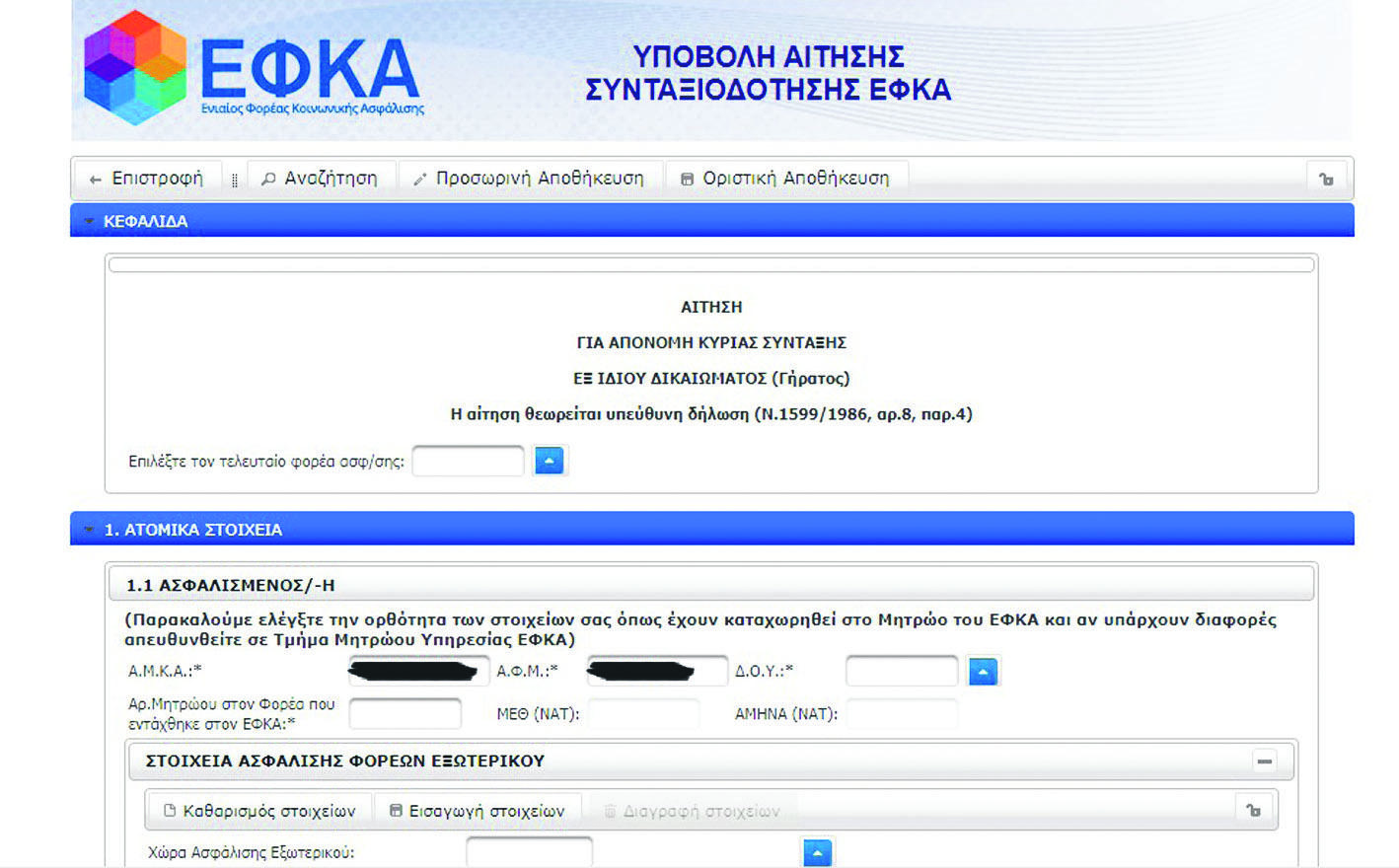Click the Α.Μ.Κ.Α. input field
This screenshot has height=868, width=1399.
click(419, 671)
